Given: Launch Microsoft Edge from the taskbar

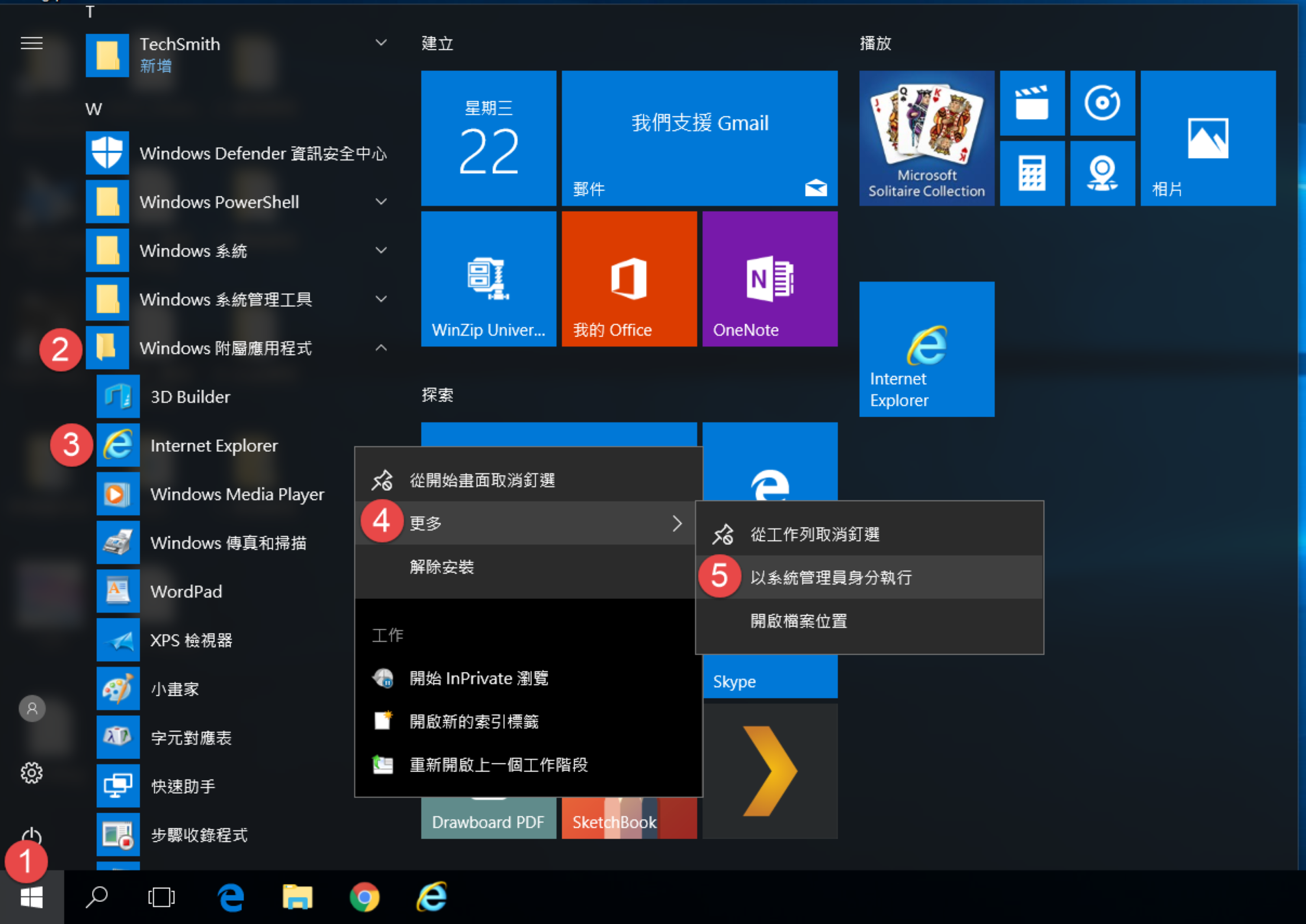Looking at the screenshot, I should click(x=231, y=898).
